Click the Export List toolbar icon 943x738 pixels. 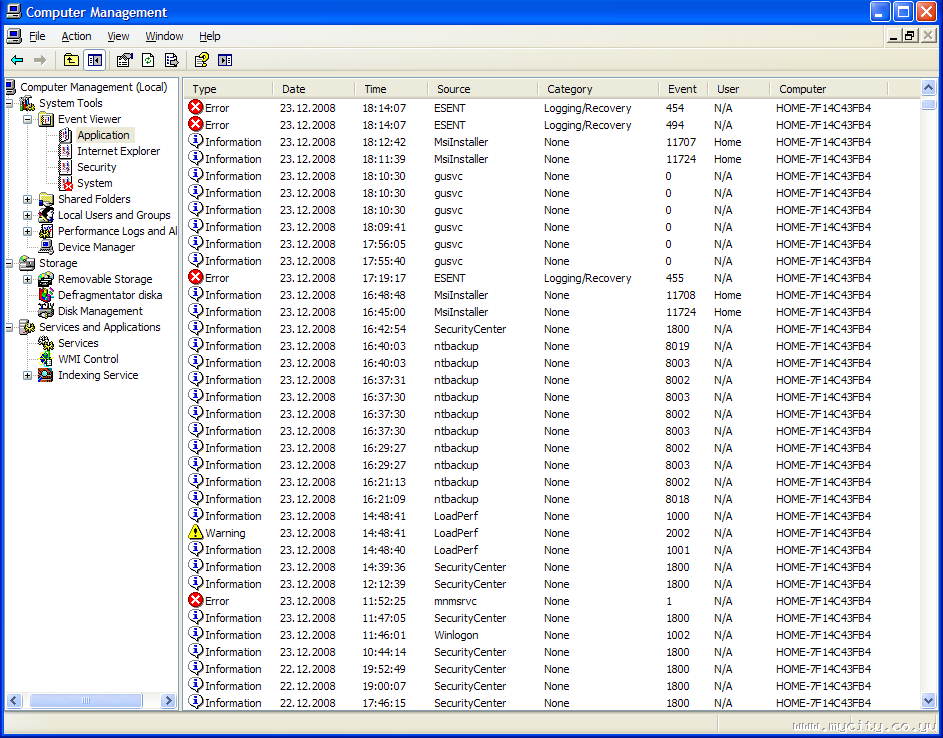coord(171,60)
